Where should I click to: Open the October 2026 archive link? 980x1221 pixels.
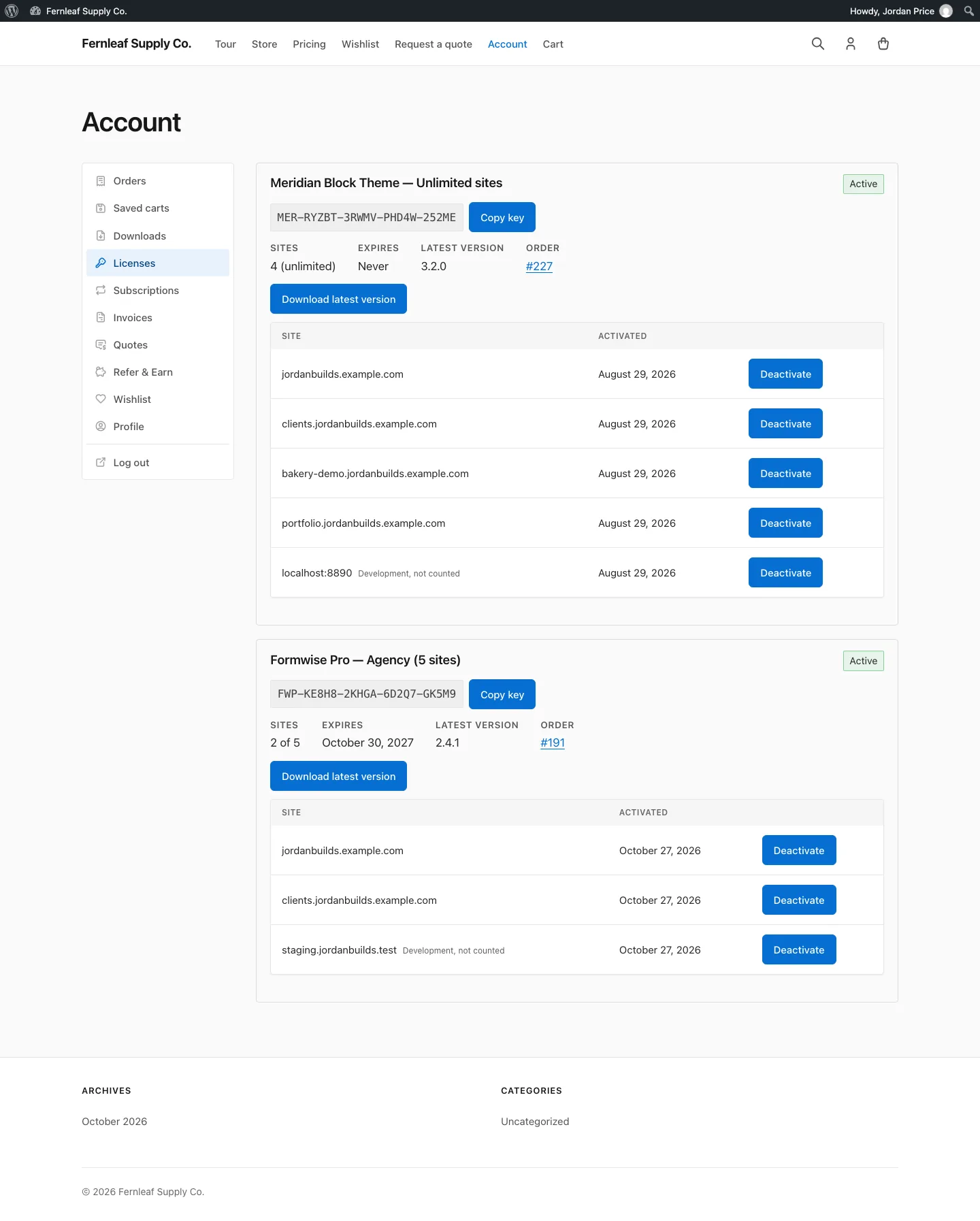[114, 1122]
